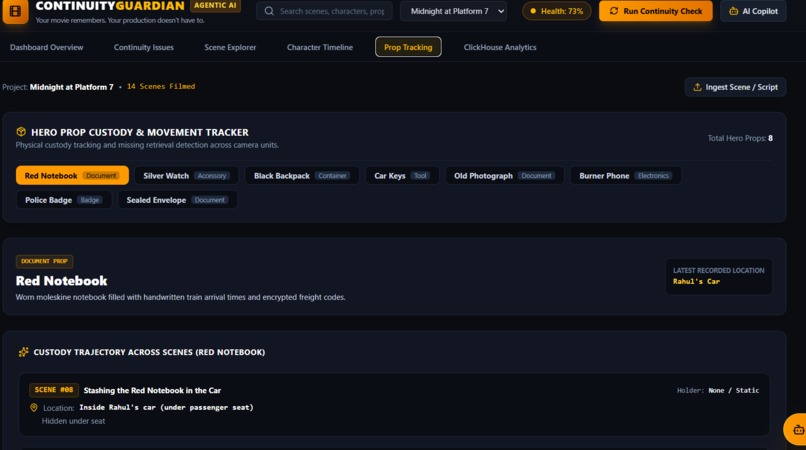Select the Prop Tracking tab
Screen dimensions: 806x450
(x=408, y=47)
